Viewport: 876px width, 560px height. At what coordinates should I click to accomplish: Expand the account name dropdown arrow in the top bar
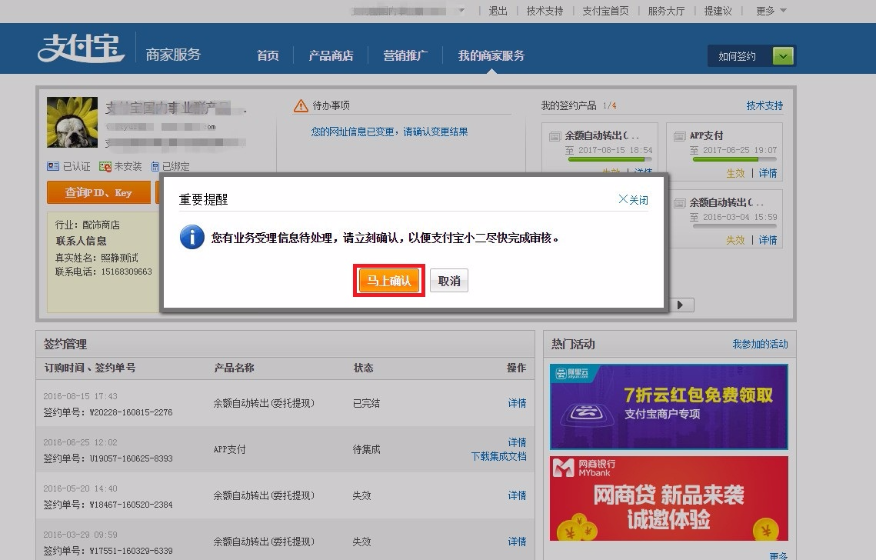[461, 11]
